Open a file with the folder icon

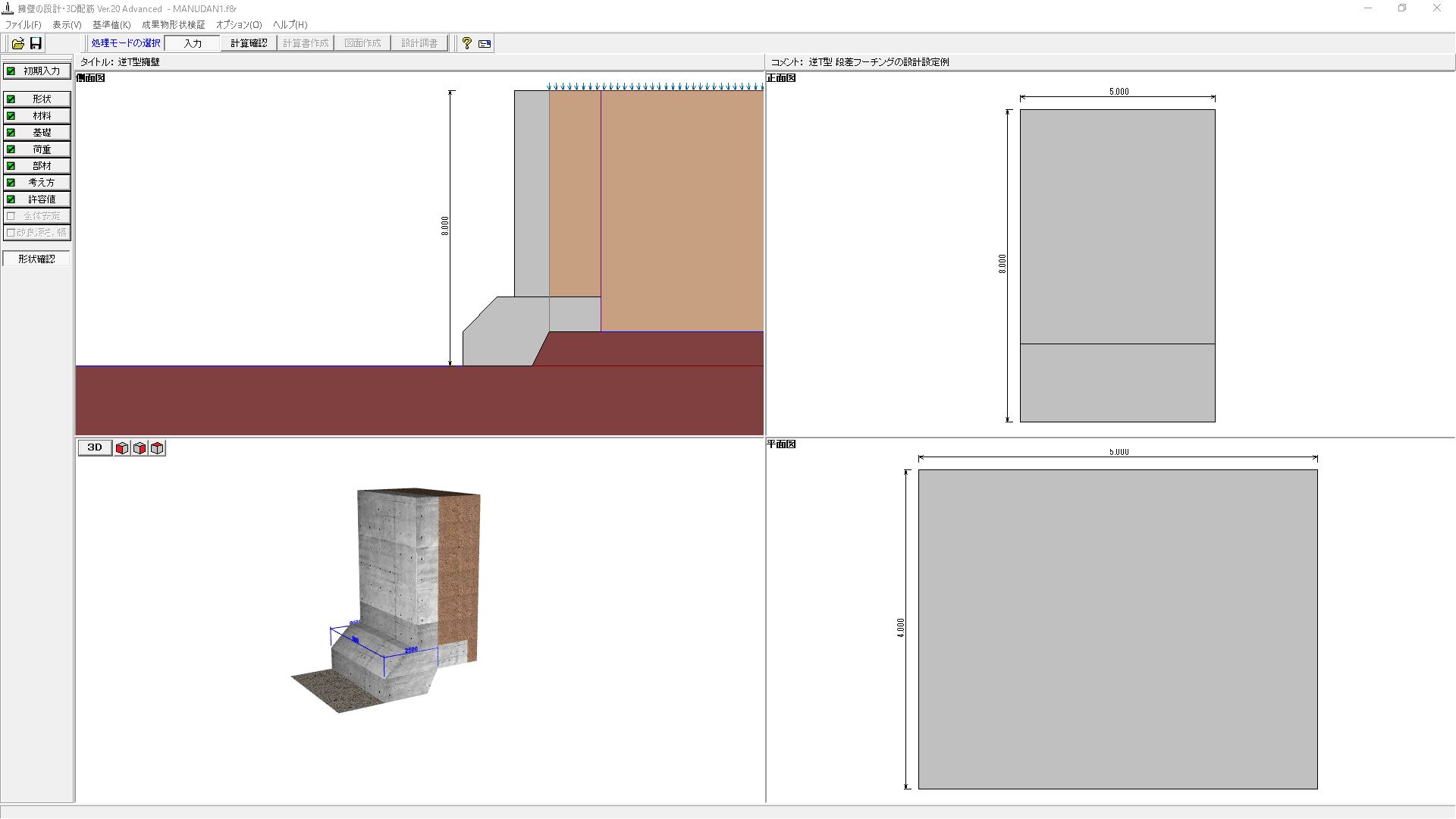(x=17, y=43)
